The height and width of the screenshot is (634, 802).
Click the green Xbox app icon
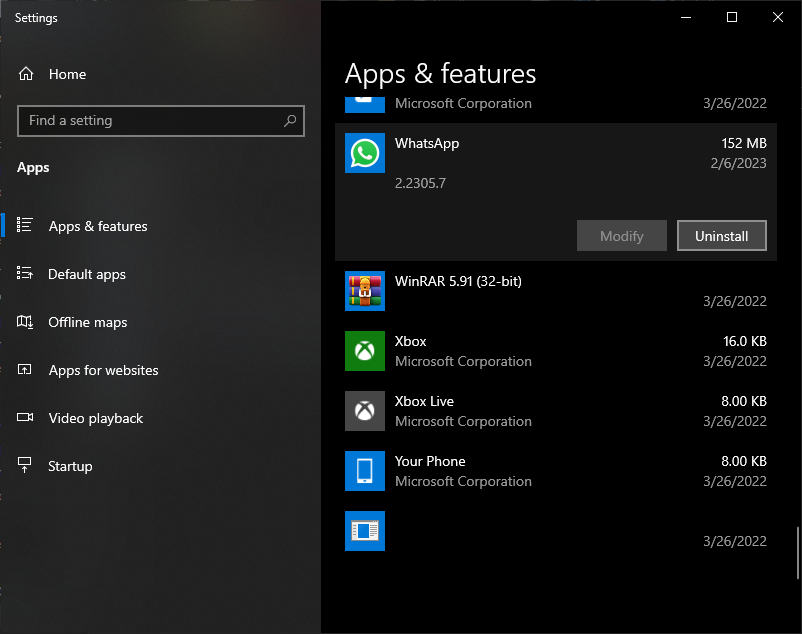365,351
